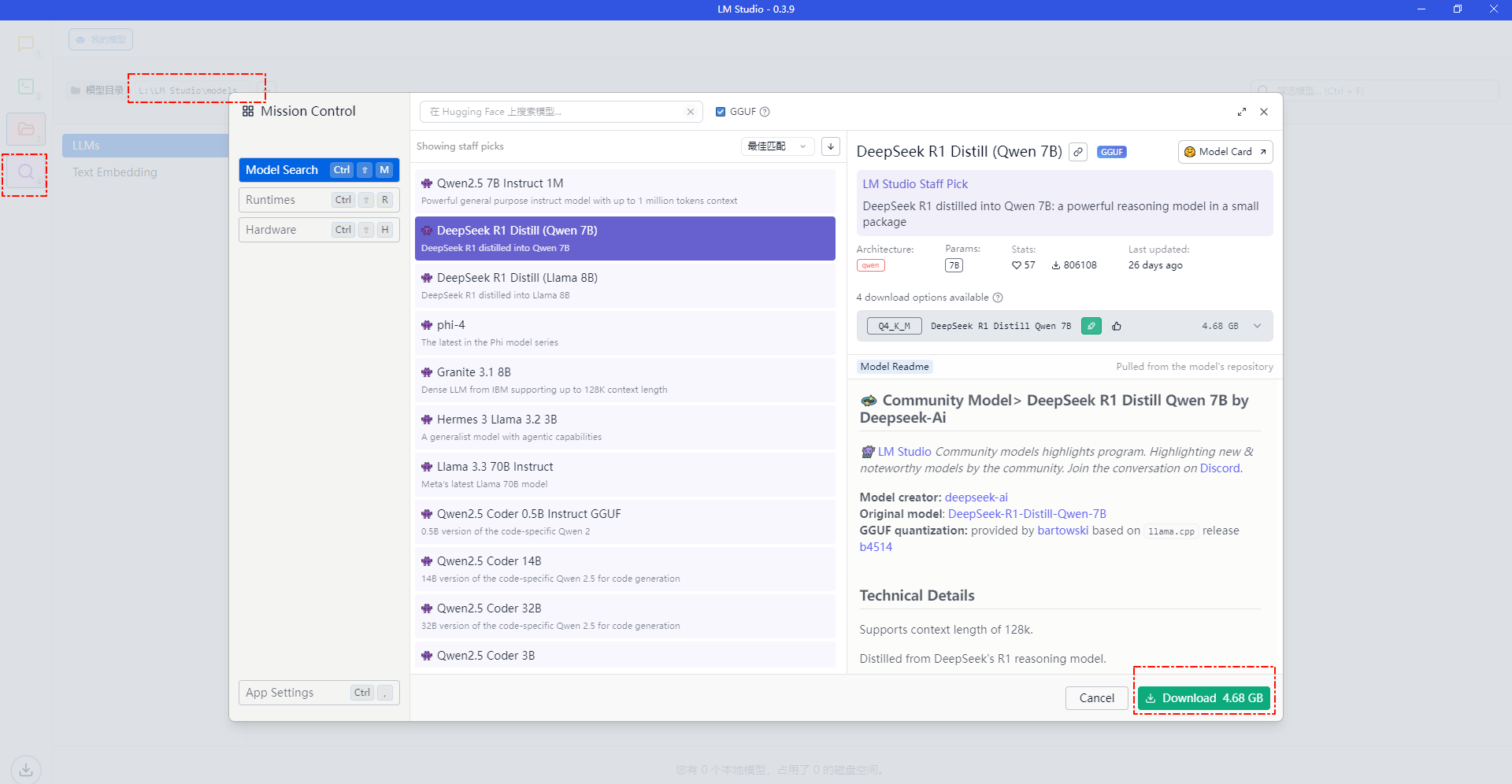This screenshot has height=784, width=1512.
Task: Click the 7B params tag
Action: point(954,265)
